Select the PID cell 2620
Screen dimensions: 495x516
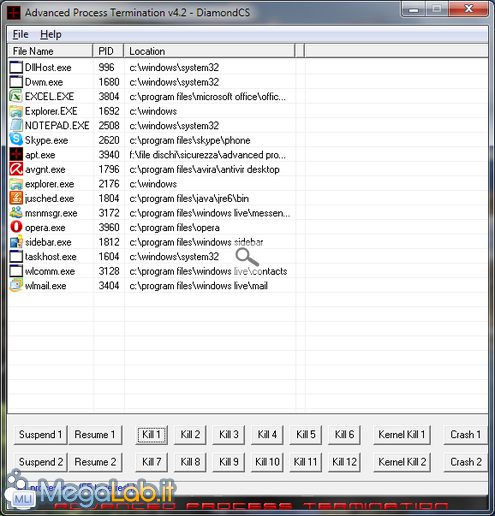pyautogui.click(x=109, y=140)
